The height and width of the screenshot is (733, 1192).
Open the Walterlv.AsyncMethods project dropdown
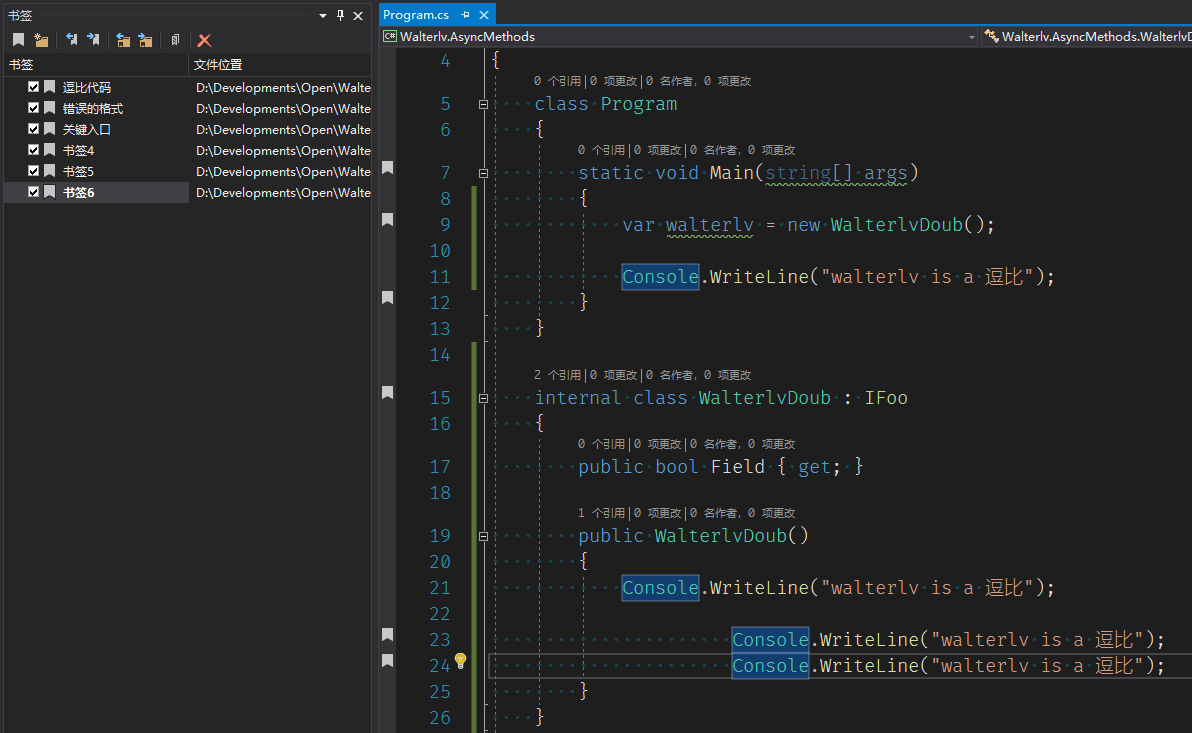click(971, 37)
